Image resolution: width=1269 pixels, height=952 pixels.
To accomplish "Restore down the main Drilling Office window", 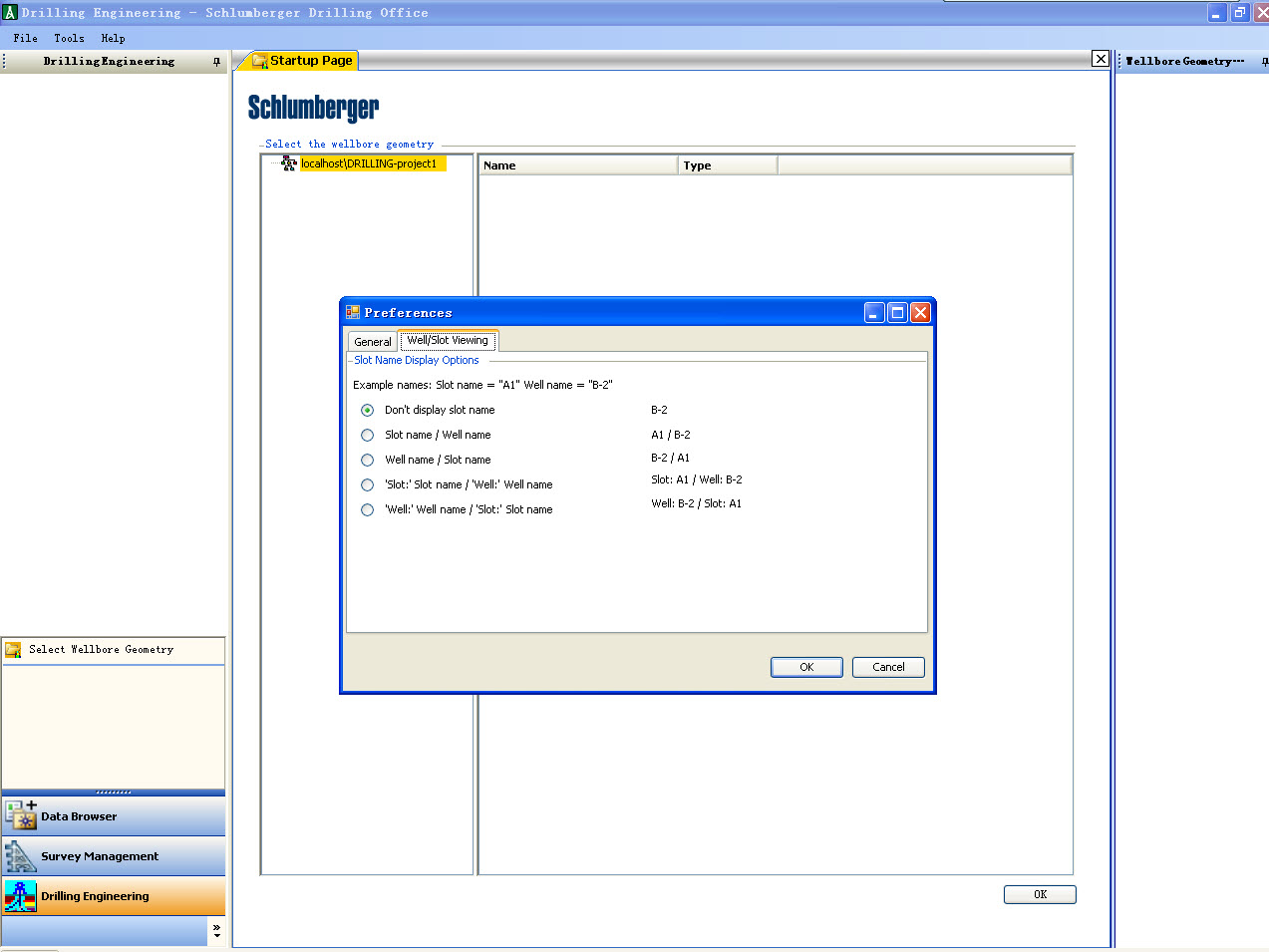I will coord(1240,13).
